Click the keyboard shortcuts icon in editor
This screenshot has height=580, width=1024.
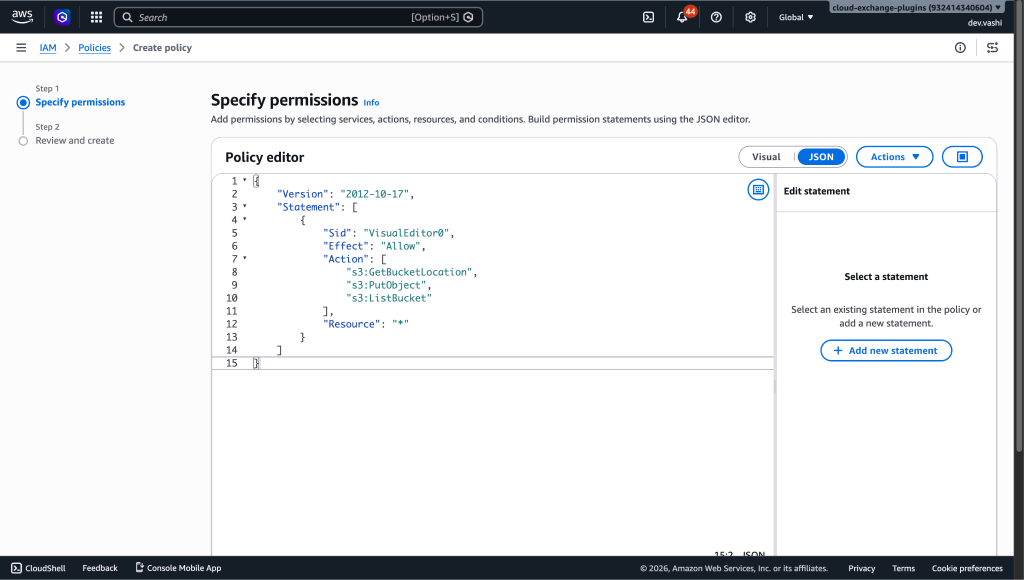pyautogui.click(x=758, y=189)
